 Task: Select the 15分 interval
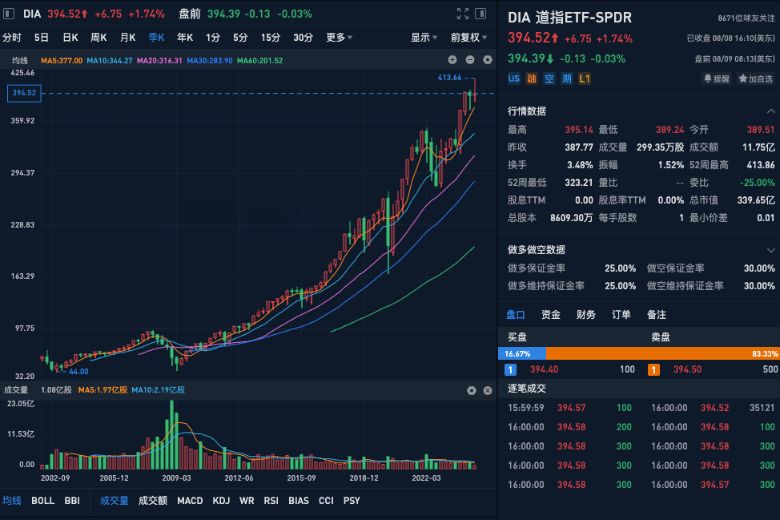click(270, 37)
